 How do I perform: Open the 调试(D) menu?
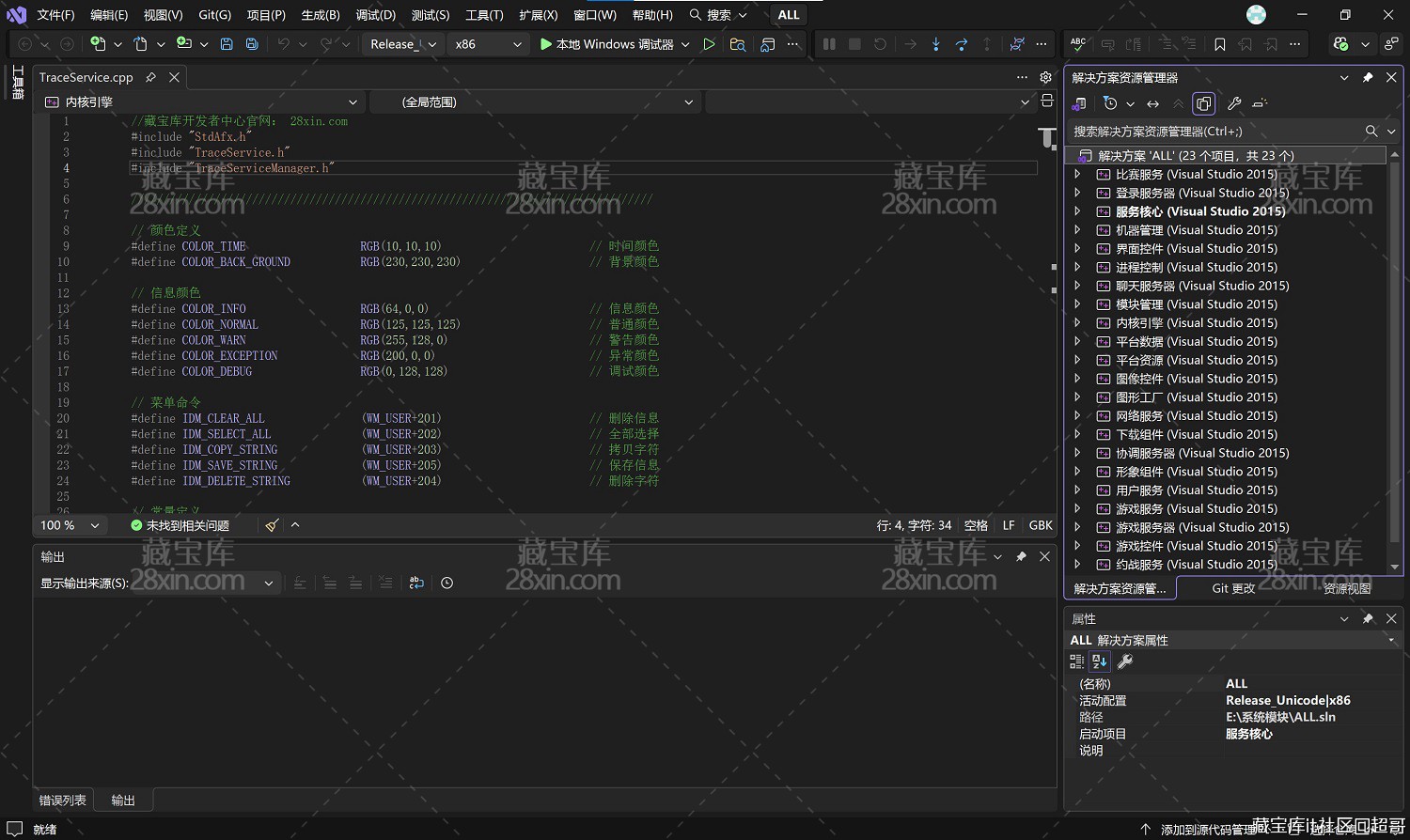375,15
